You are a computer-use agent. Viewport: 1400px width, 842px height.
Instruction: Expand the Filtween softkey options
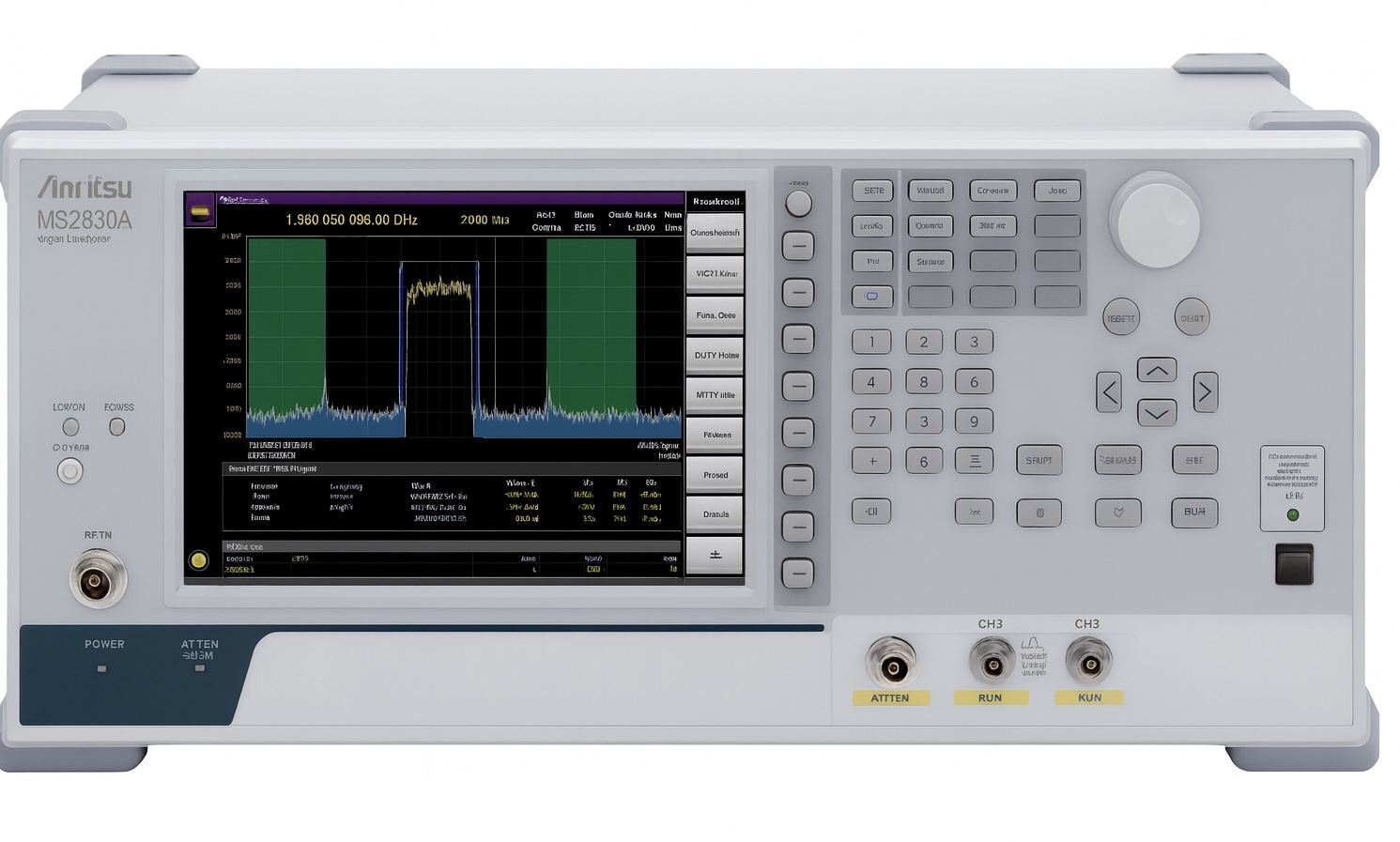715,435
